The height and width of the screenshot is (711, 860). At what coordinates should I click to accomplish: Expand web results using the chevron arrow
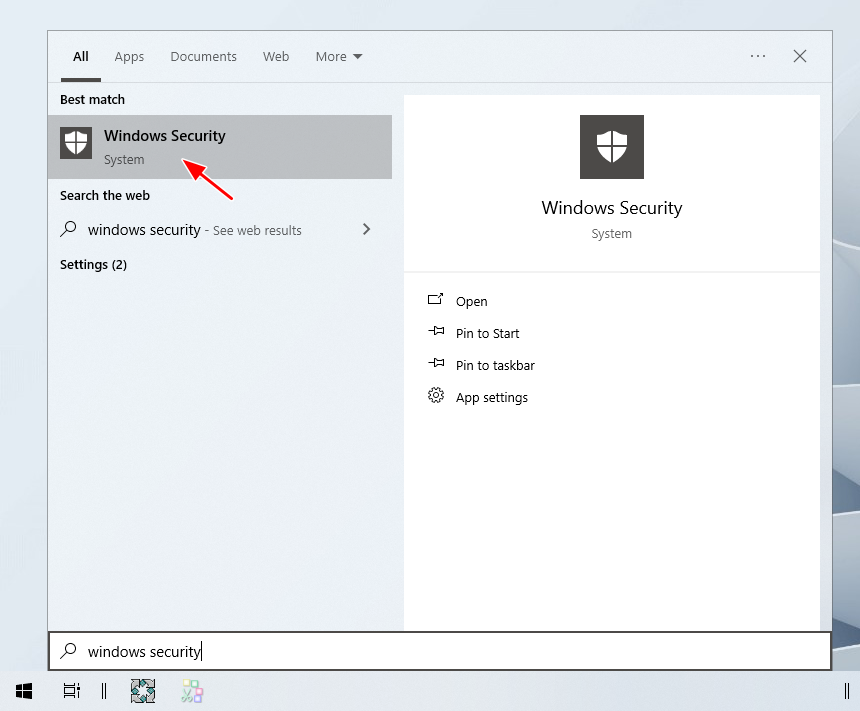(366, 229)
